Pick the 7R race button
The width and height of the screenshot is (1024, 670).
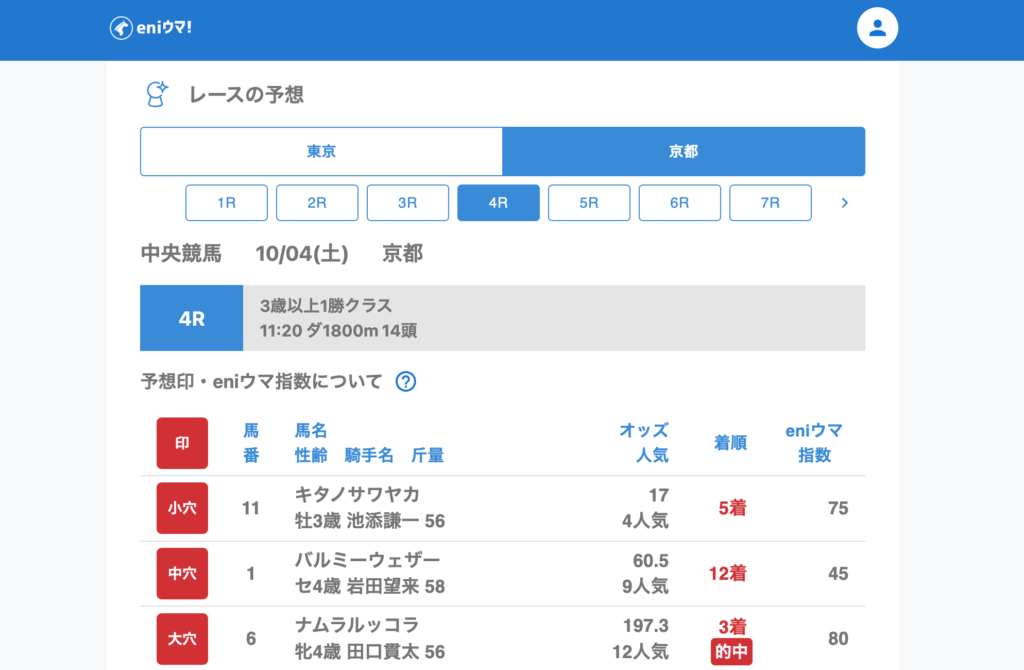point(770,203)
